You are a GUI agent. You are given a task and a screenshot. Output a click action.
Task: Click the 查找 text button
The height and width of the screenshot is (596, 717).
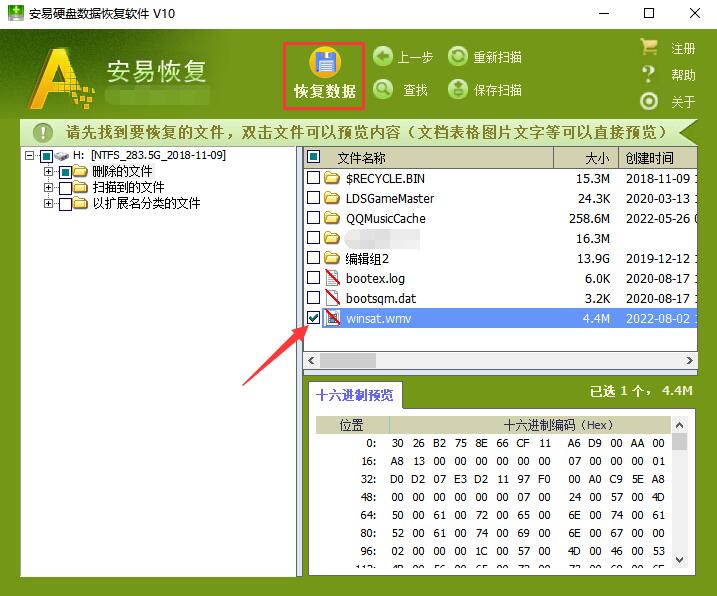tap(415, 90)
